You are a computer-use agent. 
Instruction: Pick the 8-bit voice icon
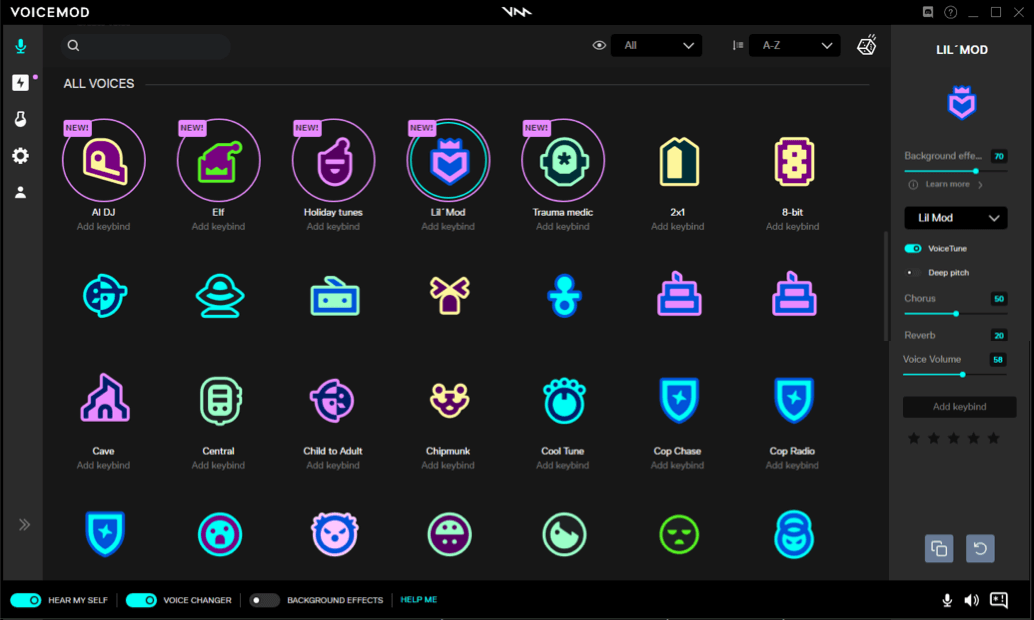click(x=793, y=161)
